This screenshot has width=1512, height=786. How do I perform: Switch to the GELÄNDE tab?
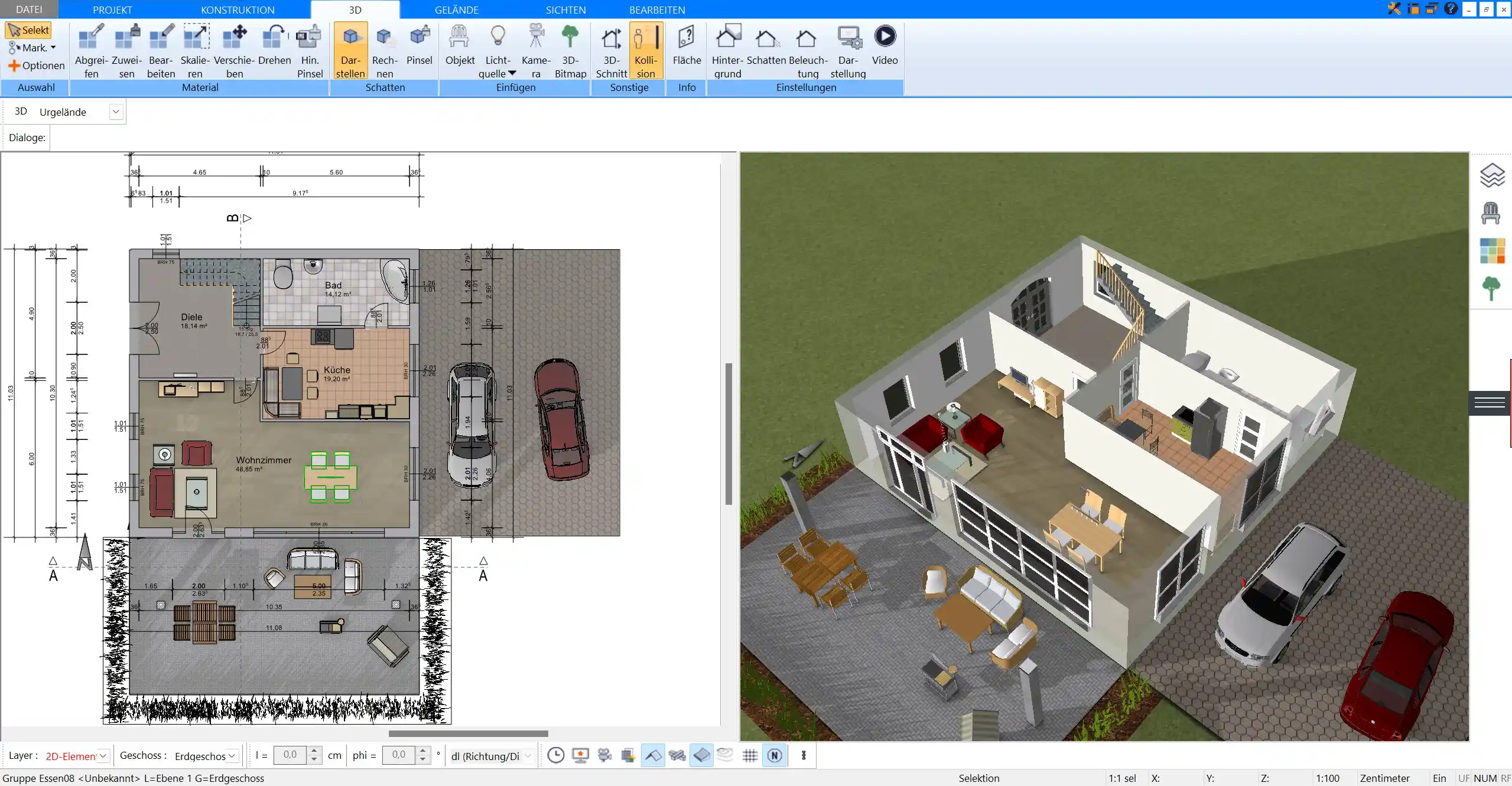point(457,9)
